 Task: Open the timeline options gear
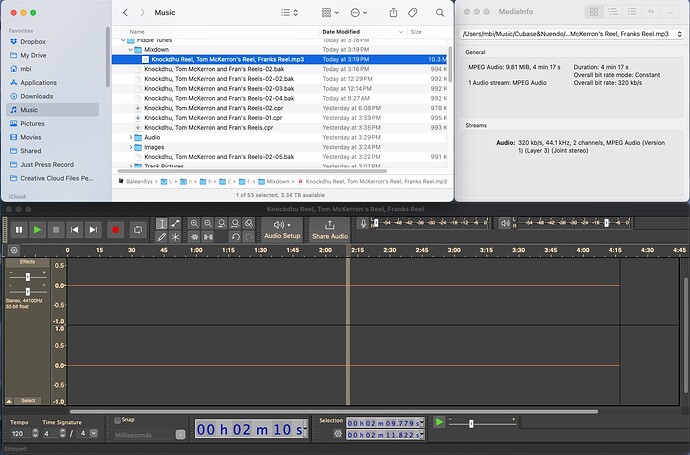14,250
